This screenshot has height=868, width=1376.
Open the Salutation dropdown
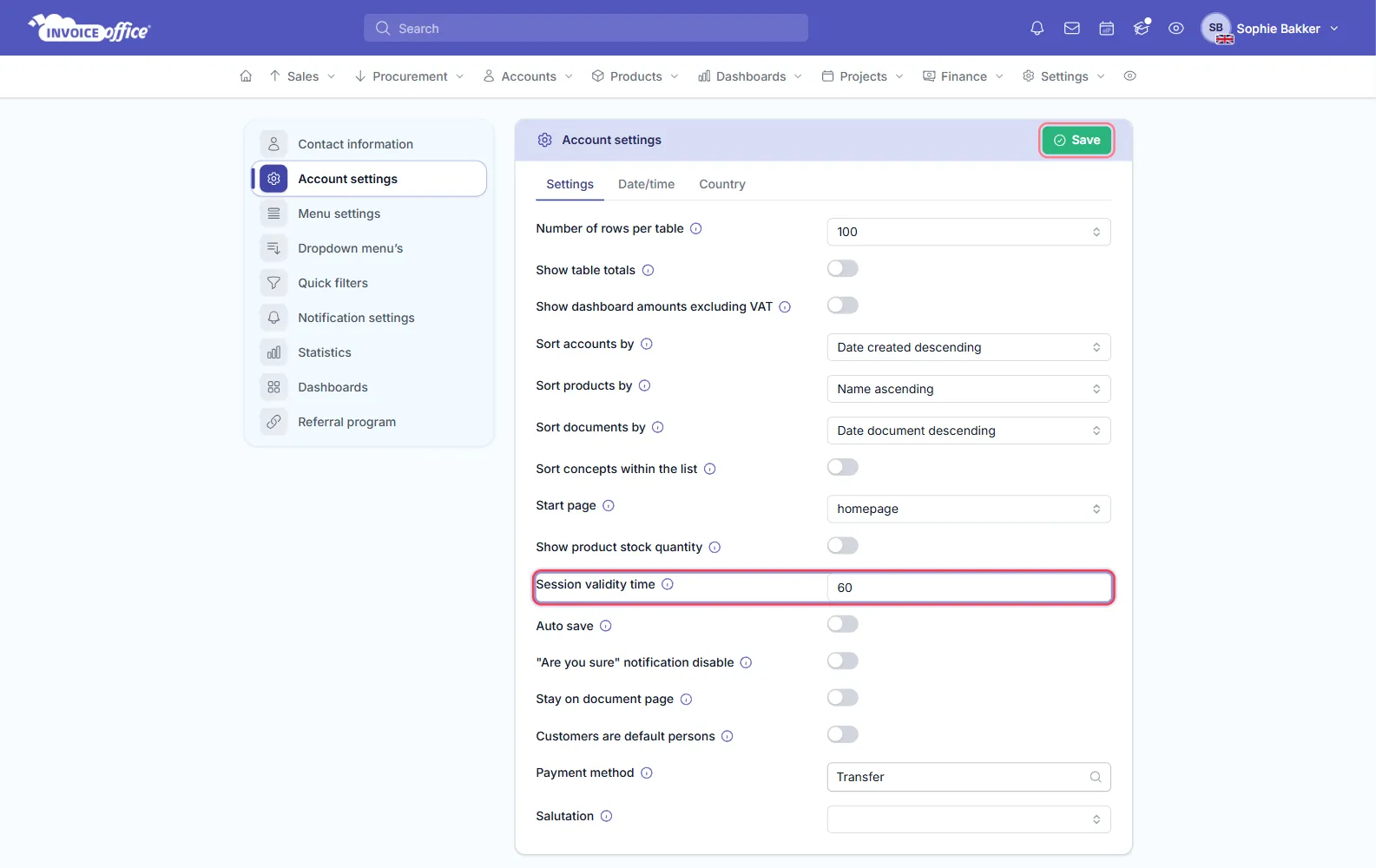969,819
